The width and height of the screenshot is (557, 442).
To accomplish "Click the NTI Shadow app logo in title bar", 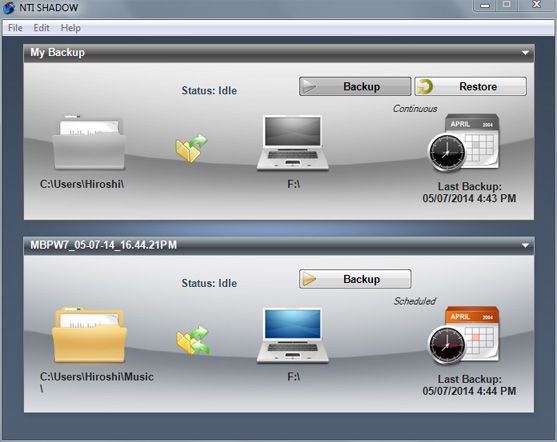I will (9, 7).
